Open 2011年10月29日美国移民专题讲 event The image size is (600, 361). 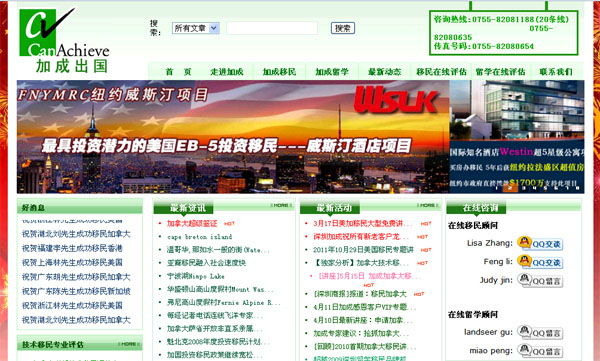(364, 250)
